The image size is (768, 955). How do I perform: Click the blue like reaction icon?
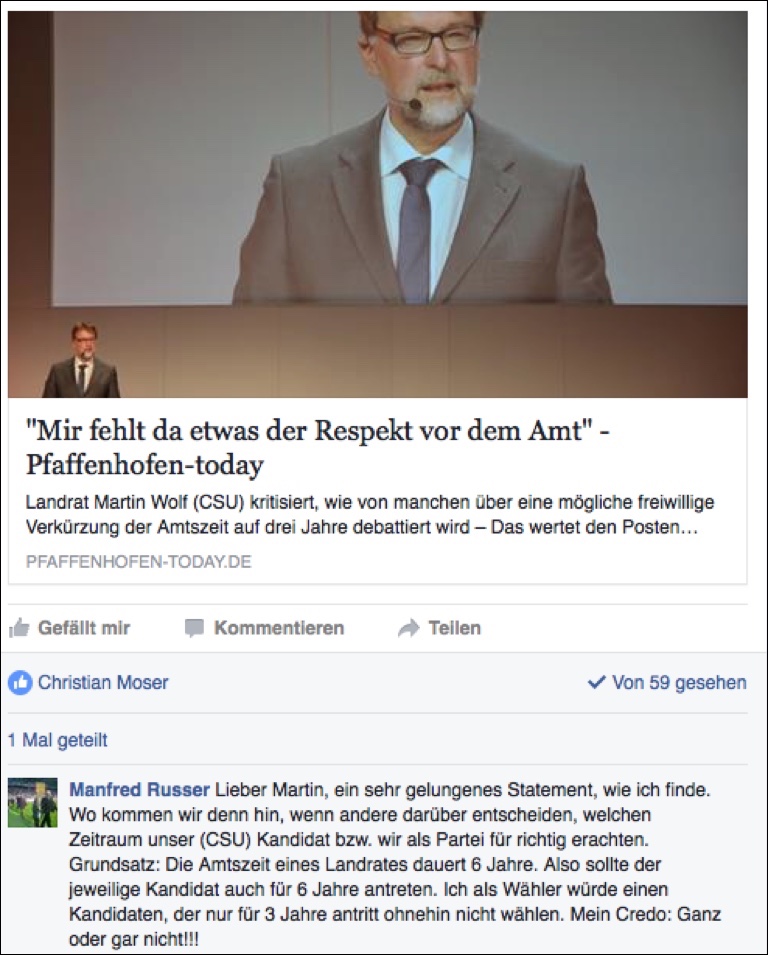coord(20,683)
